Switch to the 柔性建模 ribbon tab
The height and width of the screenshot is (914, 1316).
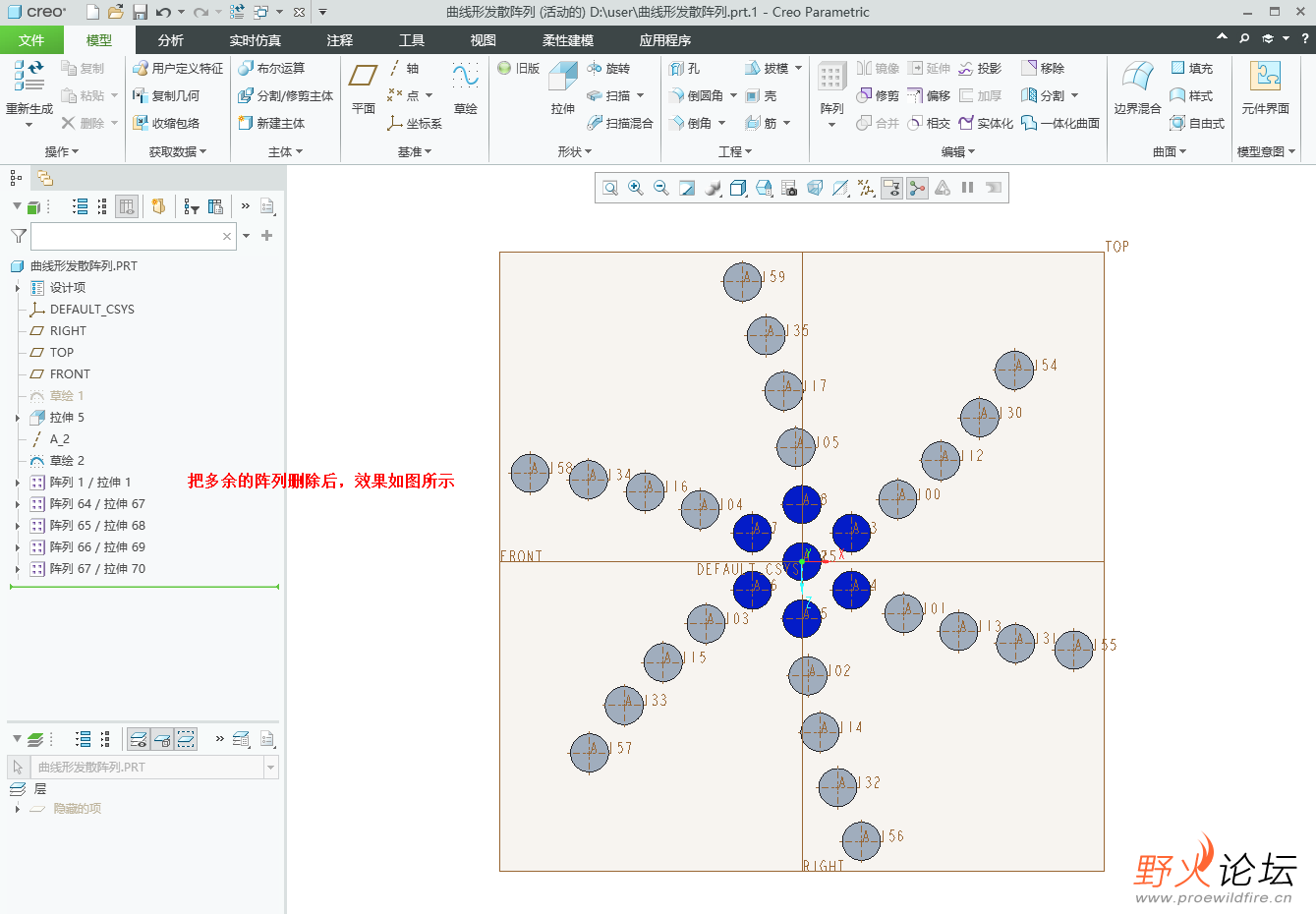coord(568,40)
